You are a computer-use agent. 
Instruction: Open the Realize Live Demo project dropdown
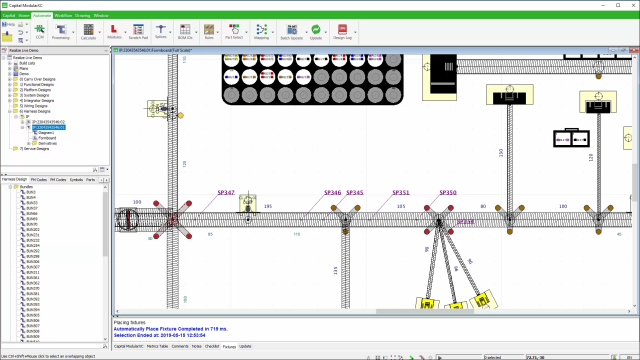pyautogui.click(x=106, y=50)
